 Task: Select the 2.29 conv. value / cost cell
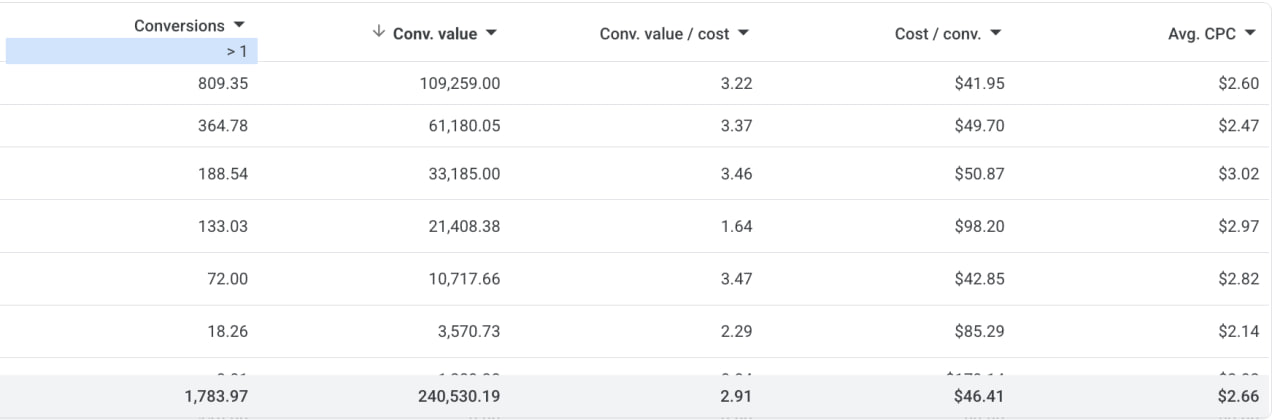tap(736, 331)
